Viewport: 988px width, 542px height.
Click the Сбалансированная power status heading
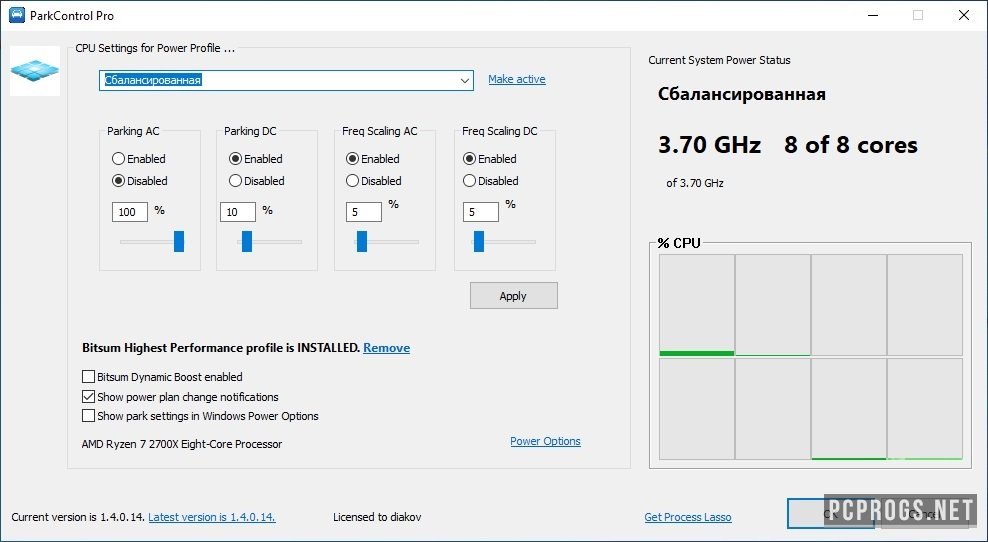[x=742, y=95]
